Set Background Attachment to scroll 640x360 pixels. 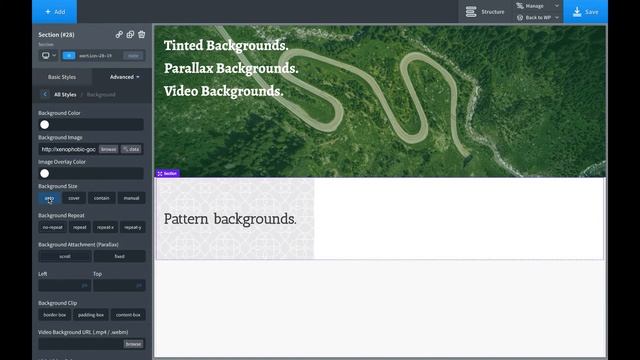(65, 256)
